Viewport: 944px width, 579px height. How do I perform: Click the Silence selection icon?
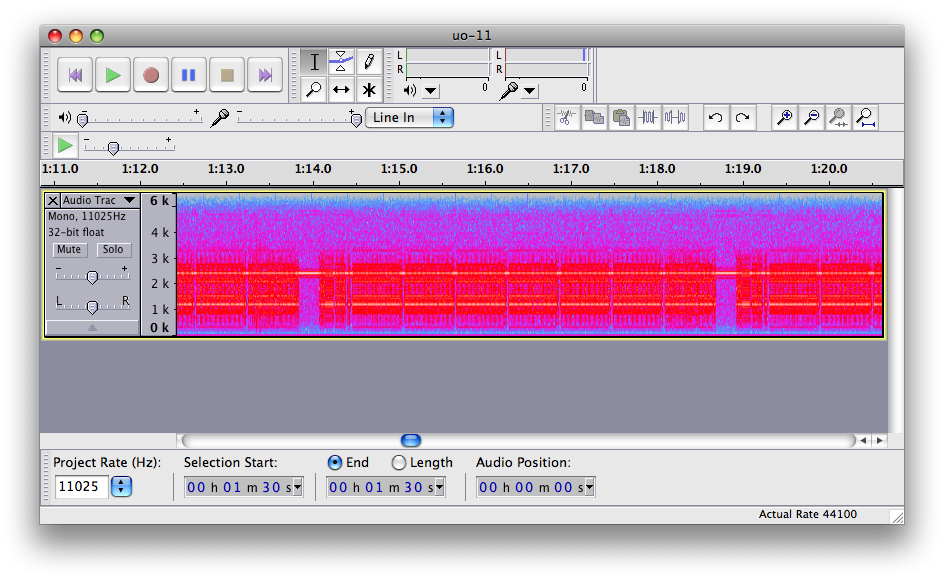pyautogui.click(x=675, y=117)
